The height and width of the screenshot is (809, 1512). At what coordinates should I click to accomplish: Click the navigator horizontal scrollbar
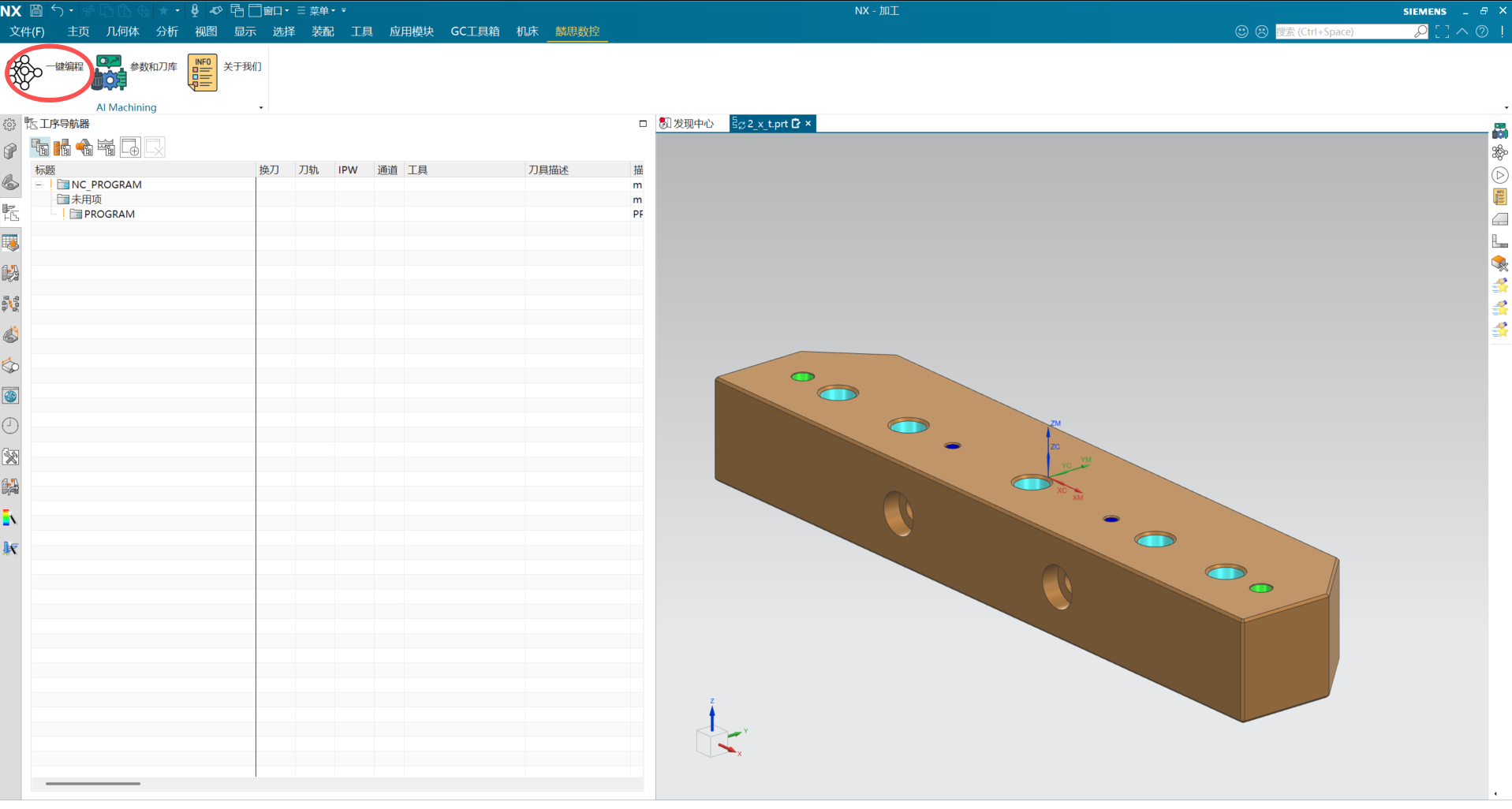tap(93, 784)
